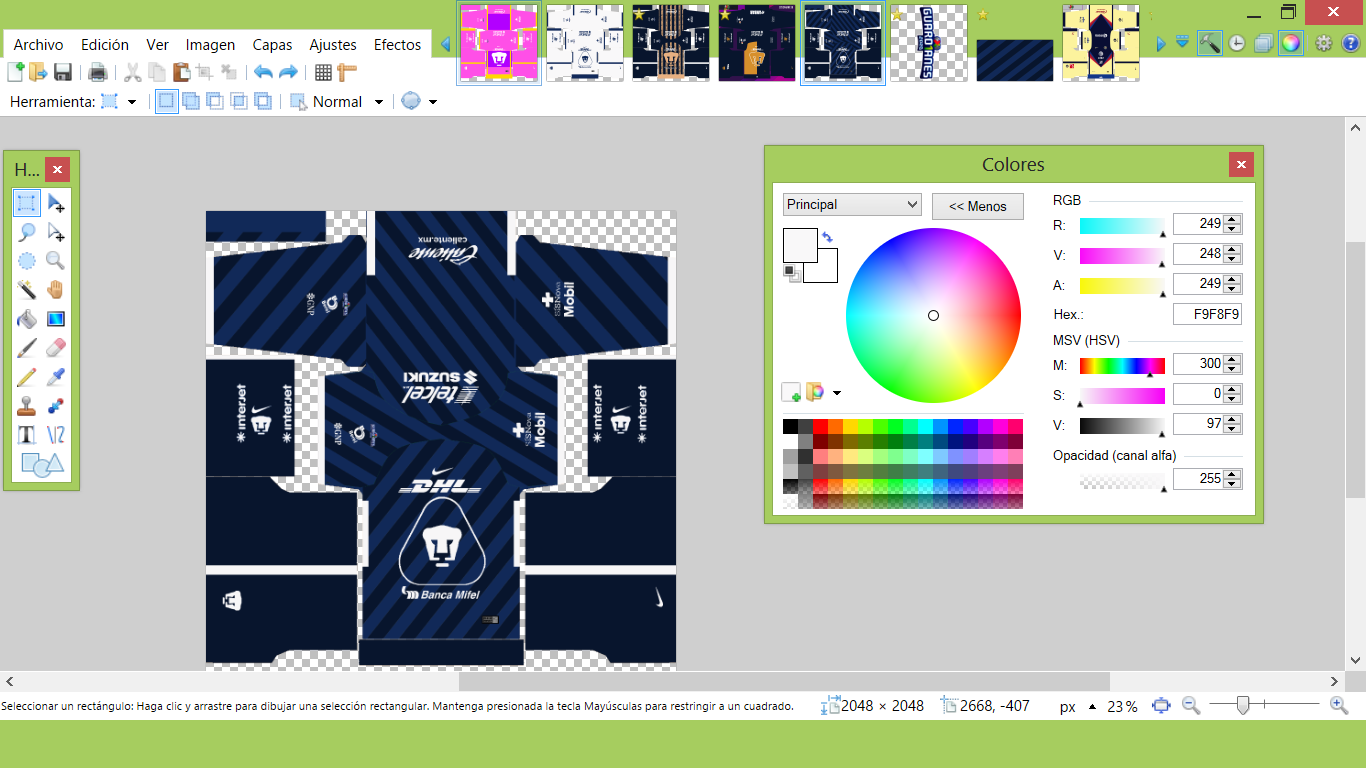Viewport: 1366px width, 768px height.
Task: Select the Zoom magnifier tool
Action: click(x=56, y=261)
